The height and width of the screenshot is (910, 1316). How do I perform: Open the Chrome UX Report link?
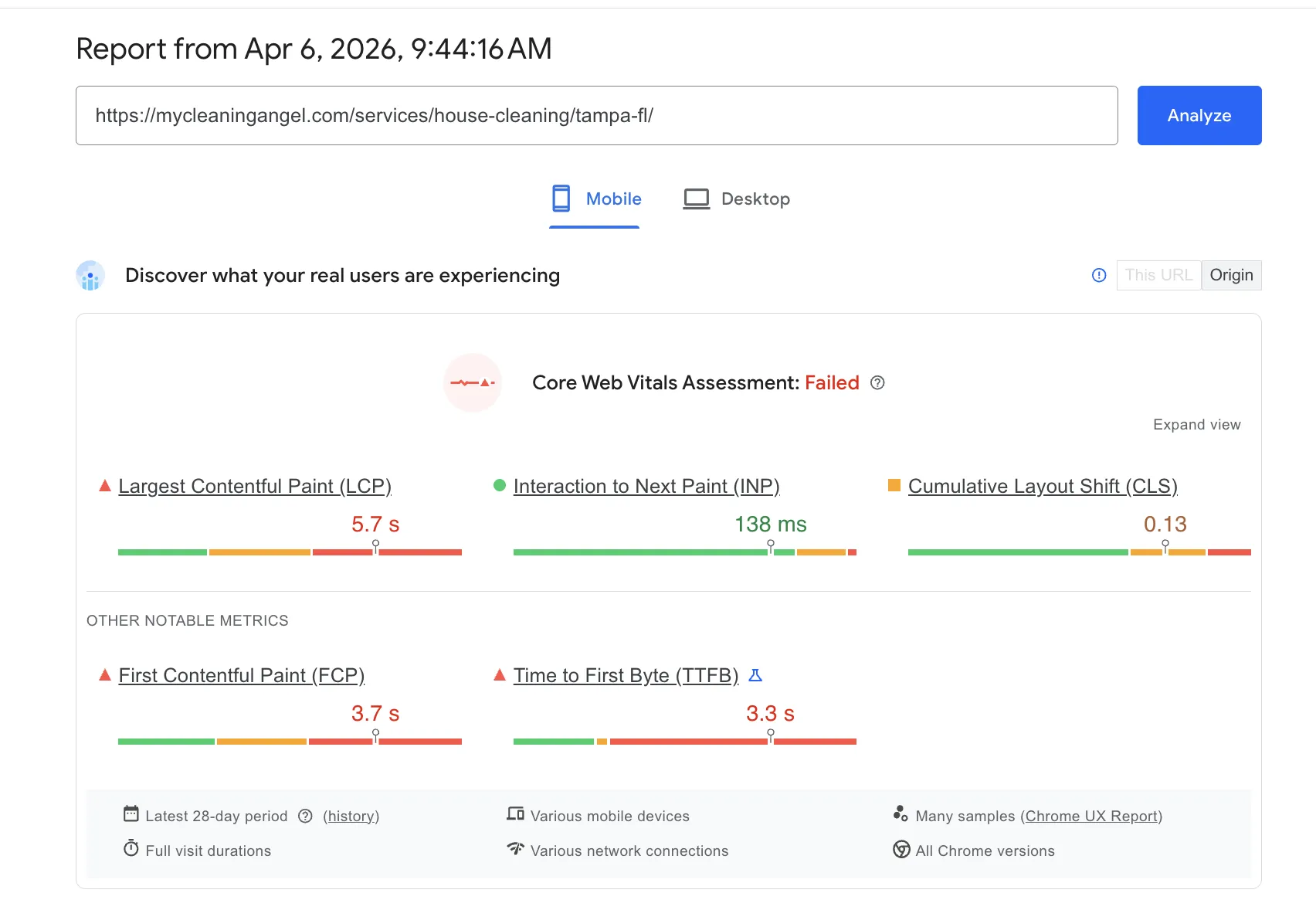click(x=1091, y=816)
